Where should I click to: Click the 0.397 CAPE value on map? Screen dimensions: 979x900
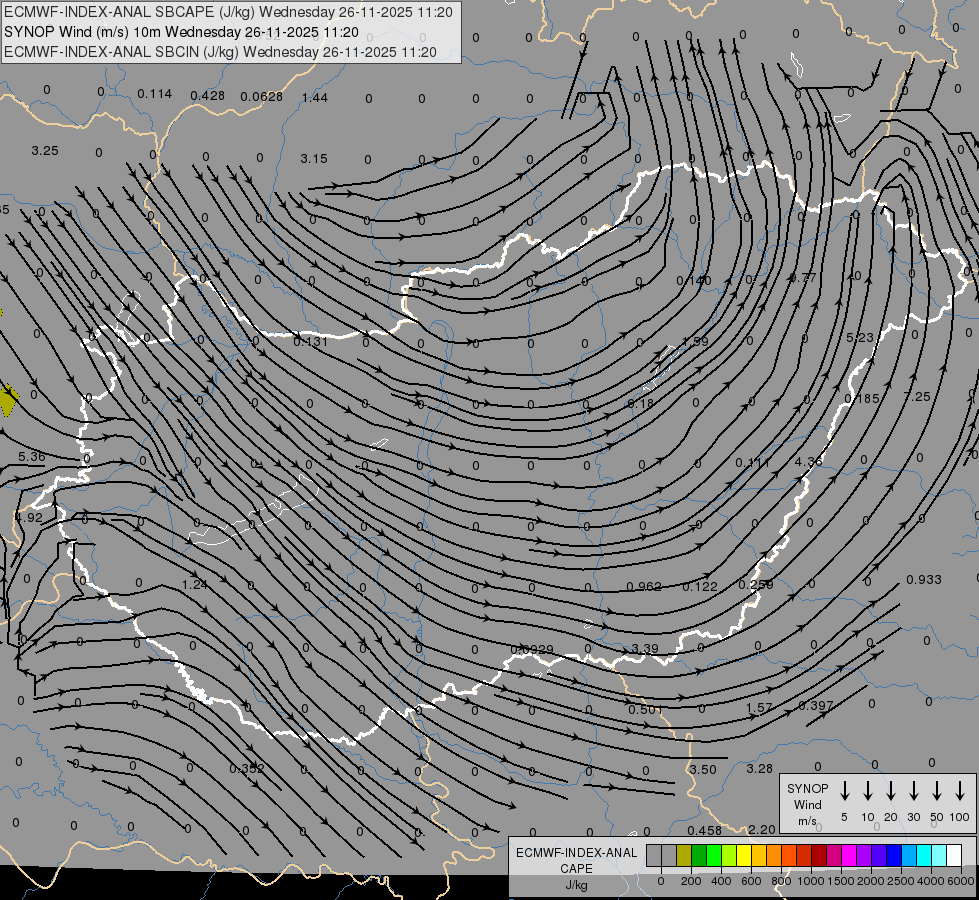816,706
